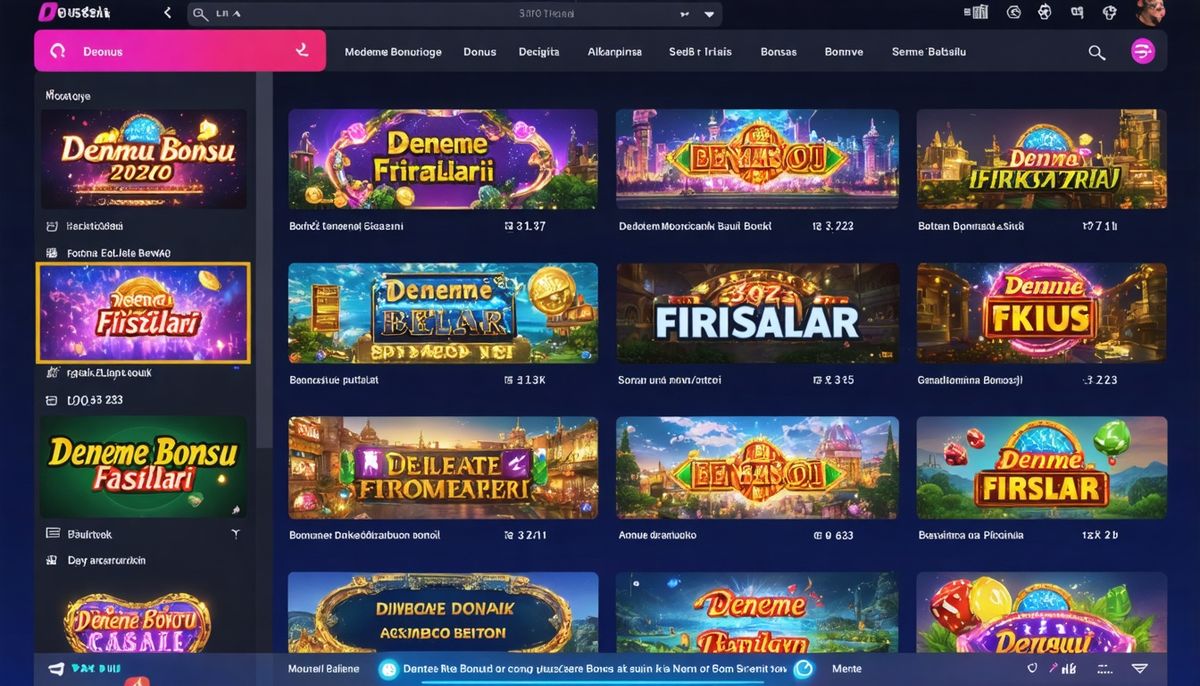Click the icon left of Deonus in the pink button
Image resolution: width=1200 pixels, height=686 pixels.
click(57, 51)
